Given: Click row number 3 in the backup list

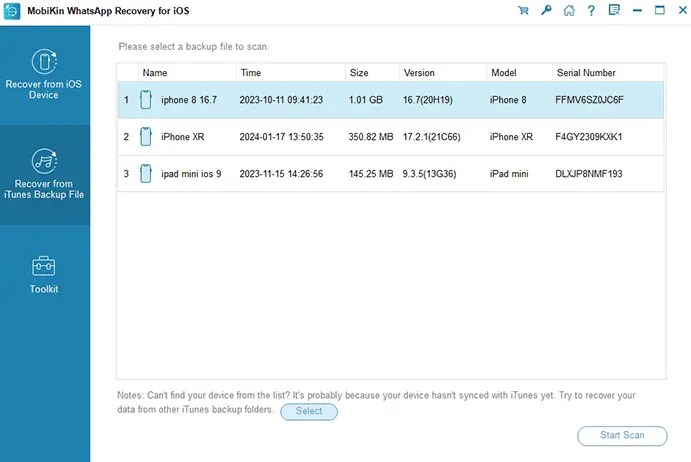Looking at the screenshot, I should (x=126, y=174).
